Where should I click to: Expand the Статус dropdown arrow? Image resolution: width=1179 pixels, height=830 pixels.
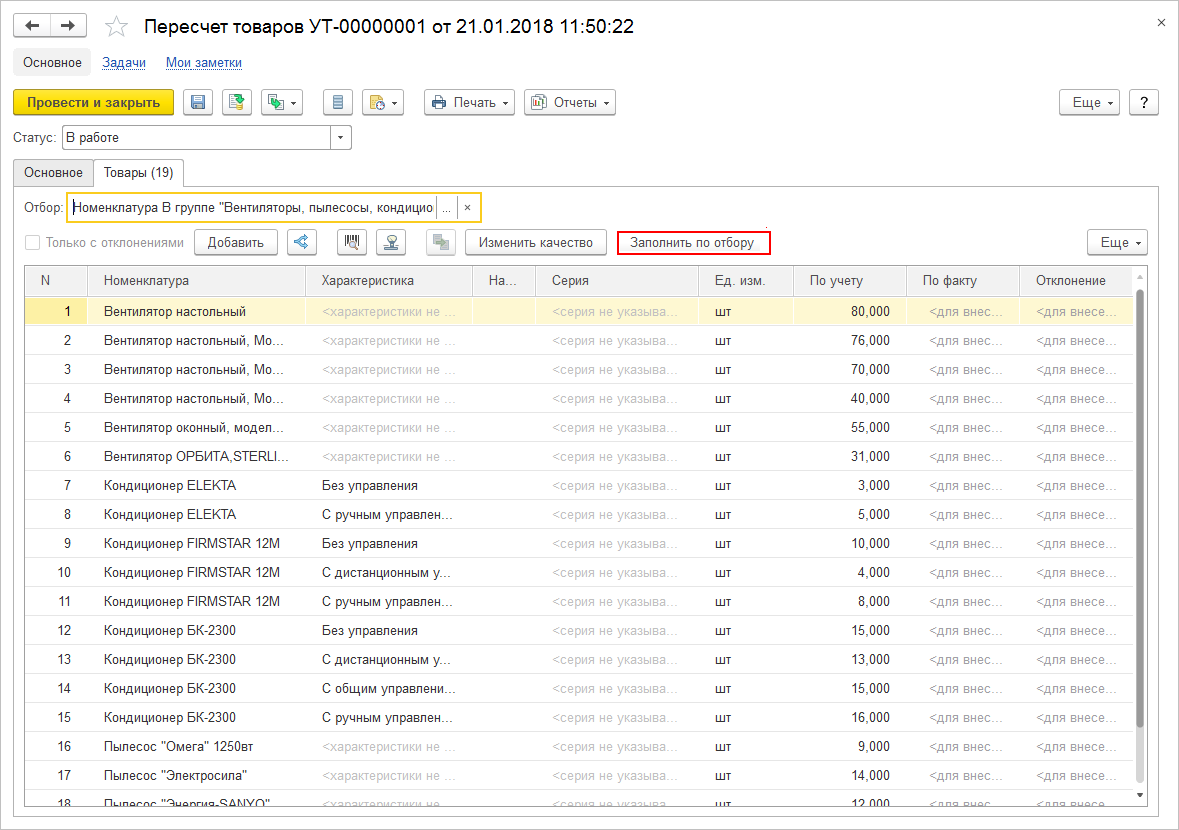click(341, 138)
